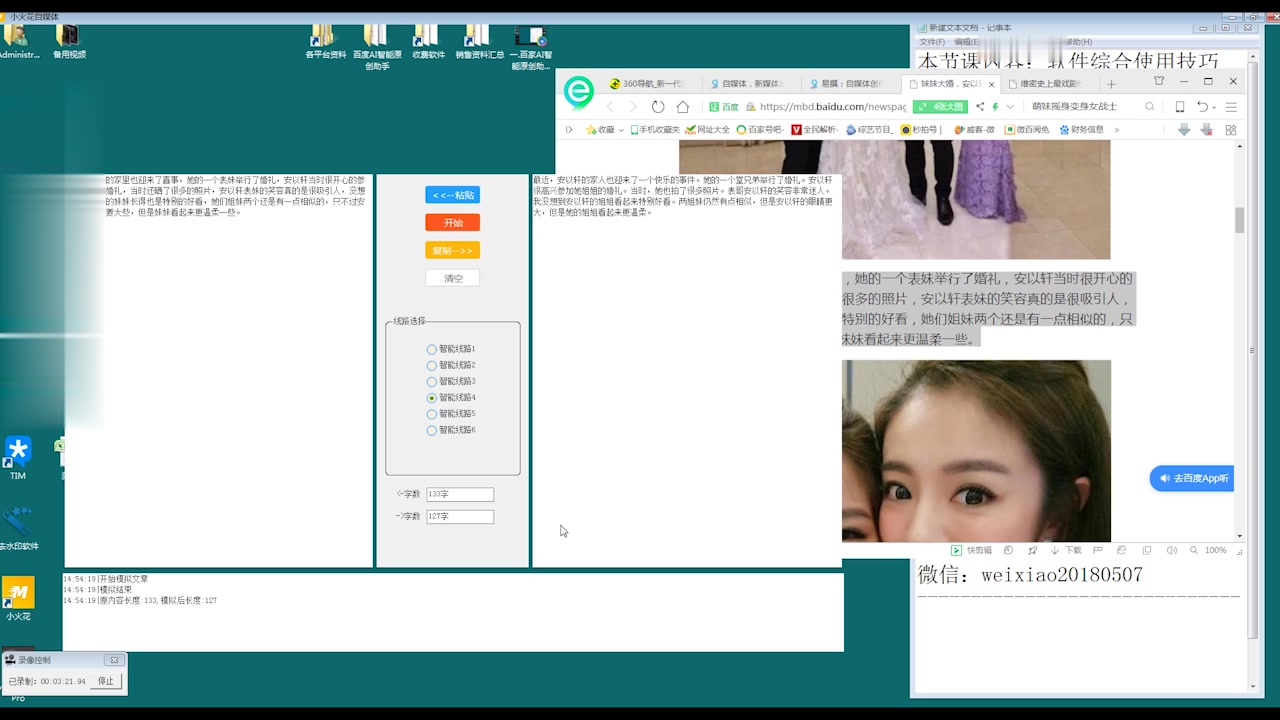Select 智能线路1 radio option
The height and width of the screenshot is (720, 1280).
click(451, 349)
